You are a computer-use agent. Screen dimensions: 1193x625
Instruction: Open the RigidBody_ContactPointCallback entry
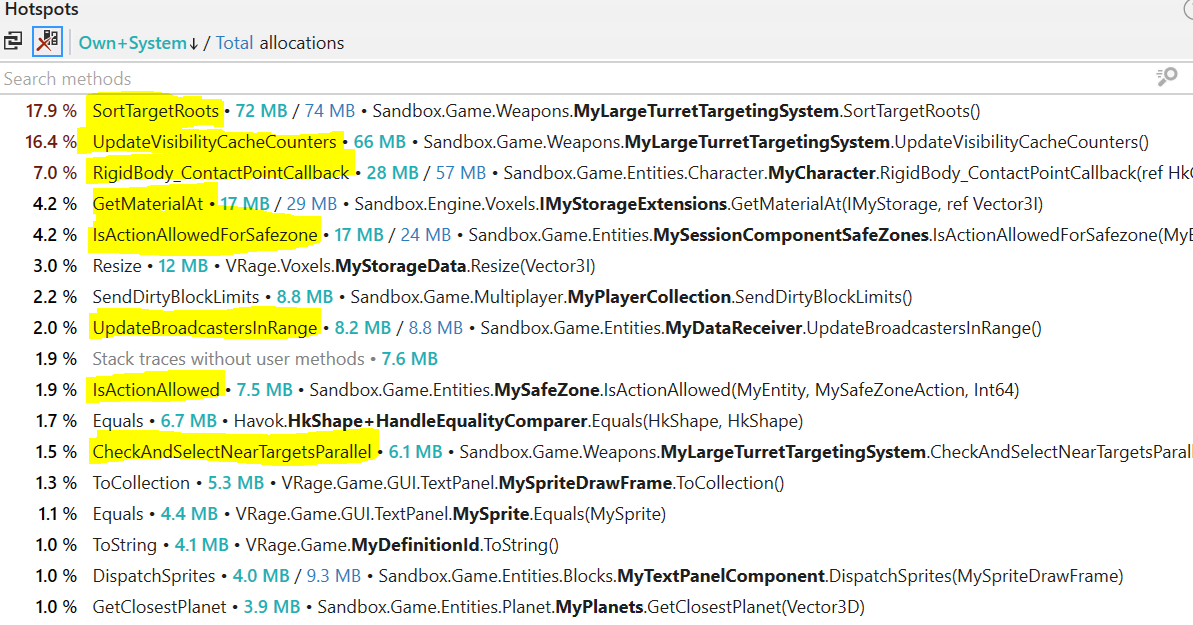coord(220,173)
